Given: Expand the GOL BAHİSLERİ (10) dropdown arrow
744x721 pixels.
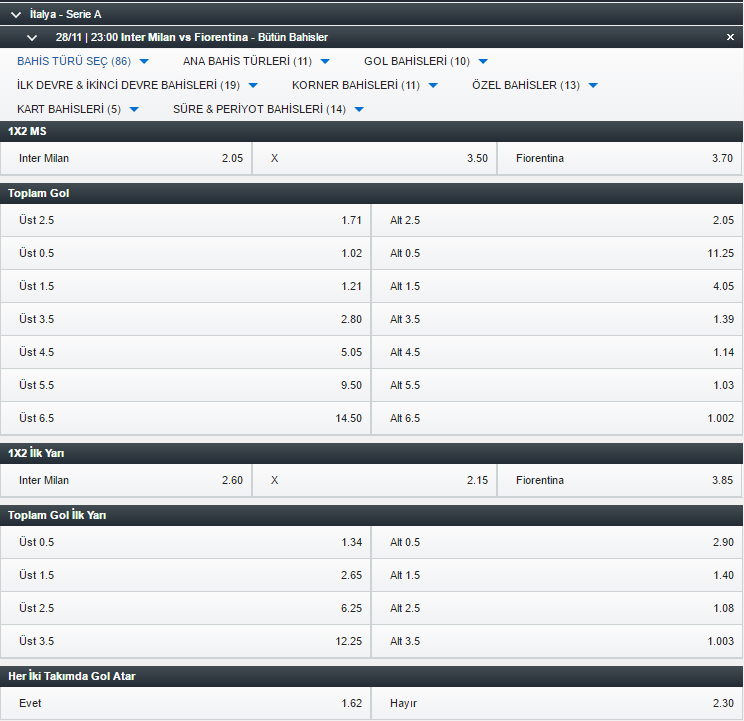Looking at the screenshot, I should tap(483, 61).
